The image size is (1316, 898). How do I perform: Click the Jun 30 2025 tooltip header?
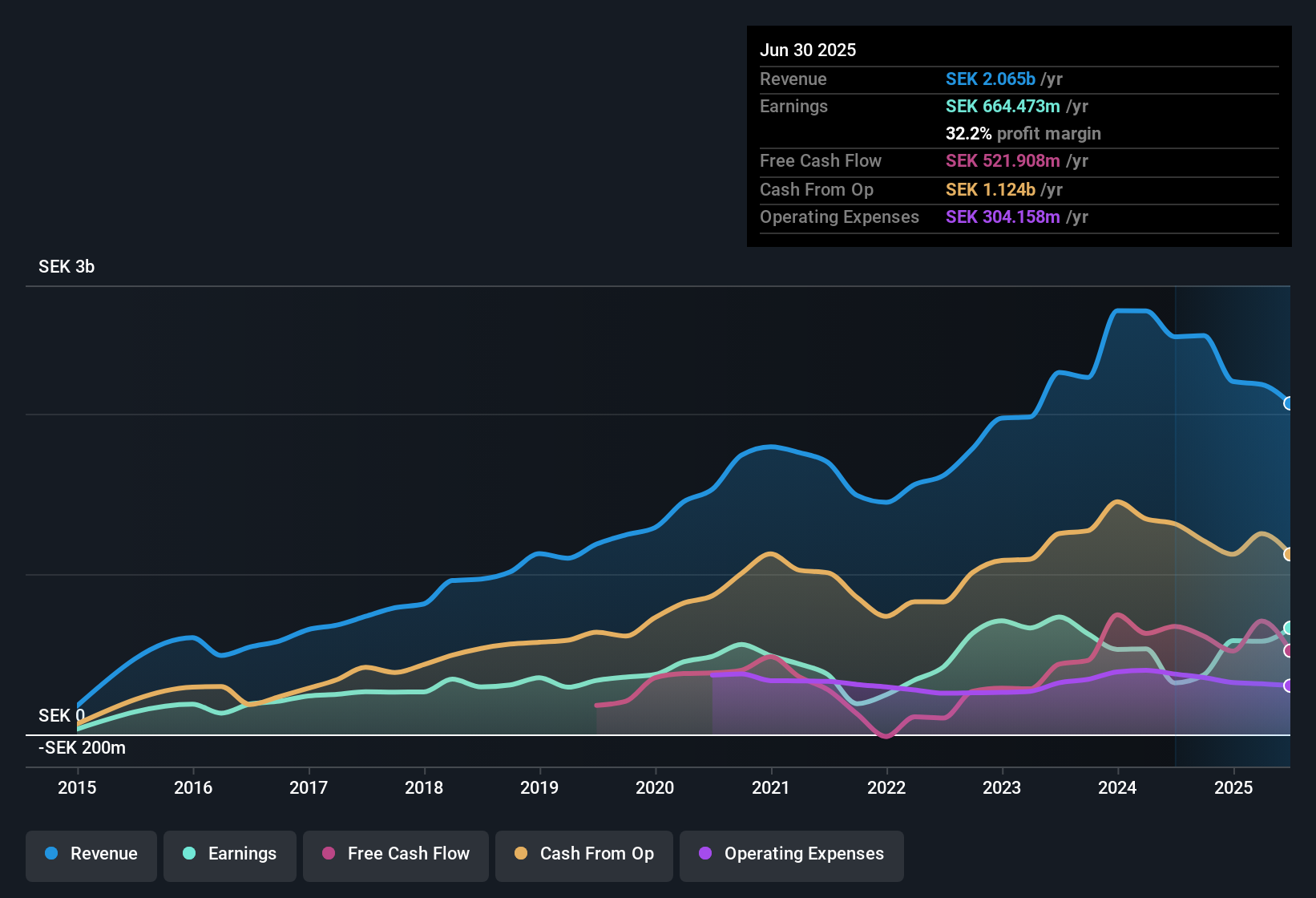pos(809,50)
